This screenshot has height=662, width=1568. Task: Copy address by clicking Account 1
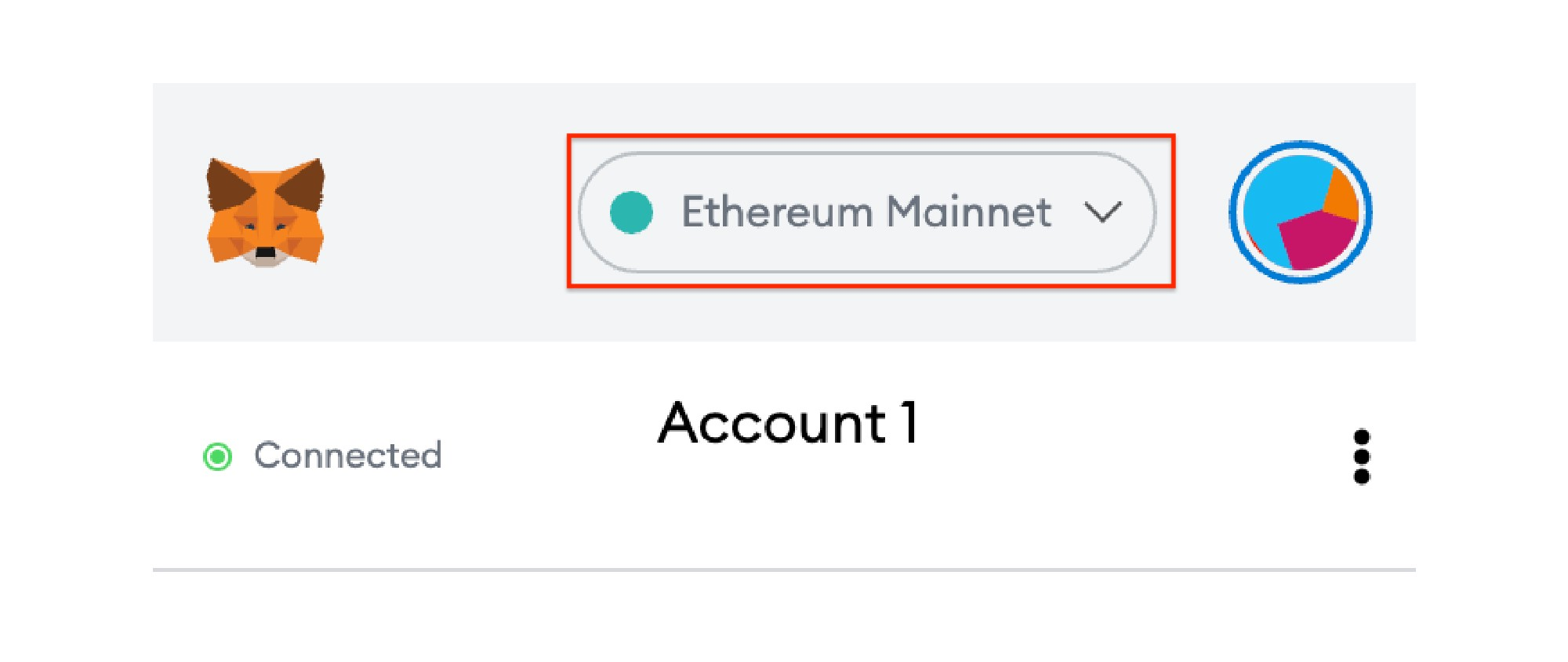coord(788,423)
